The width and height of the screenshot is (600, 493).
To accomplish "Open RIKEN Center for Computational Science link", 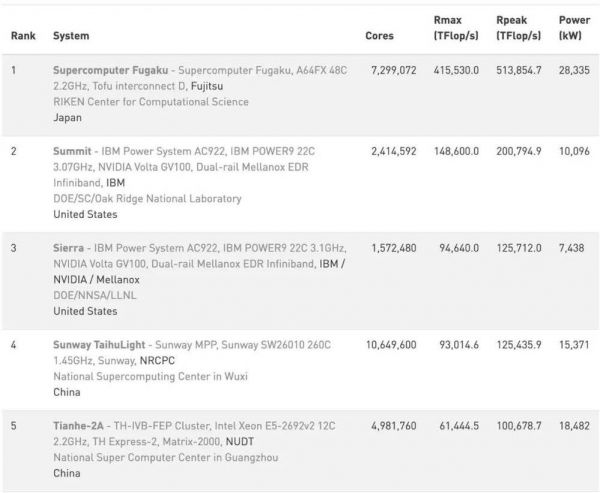I will (151, 102).
